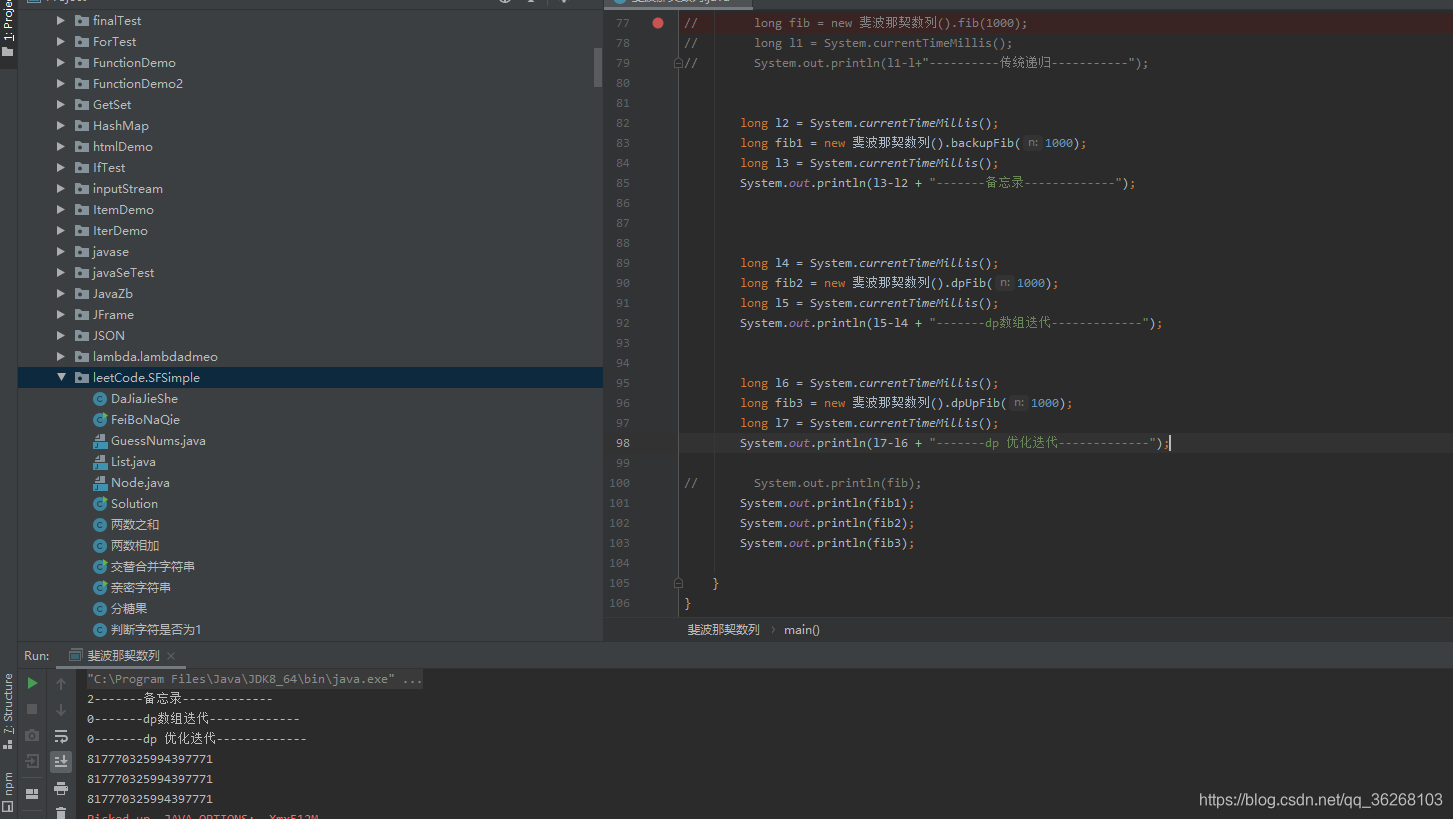The width and height of the screenshot is (1453, 819).
Task: Click the console line "0-------dp 优化迭代"
Action: click(x=197, y=739)
